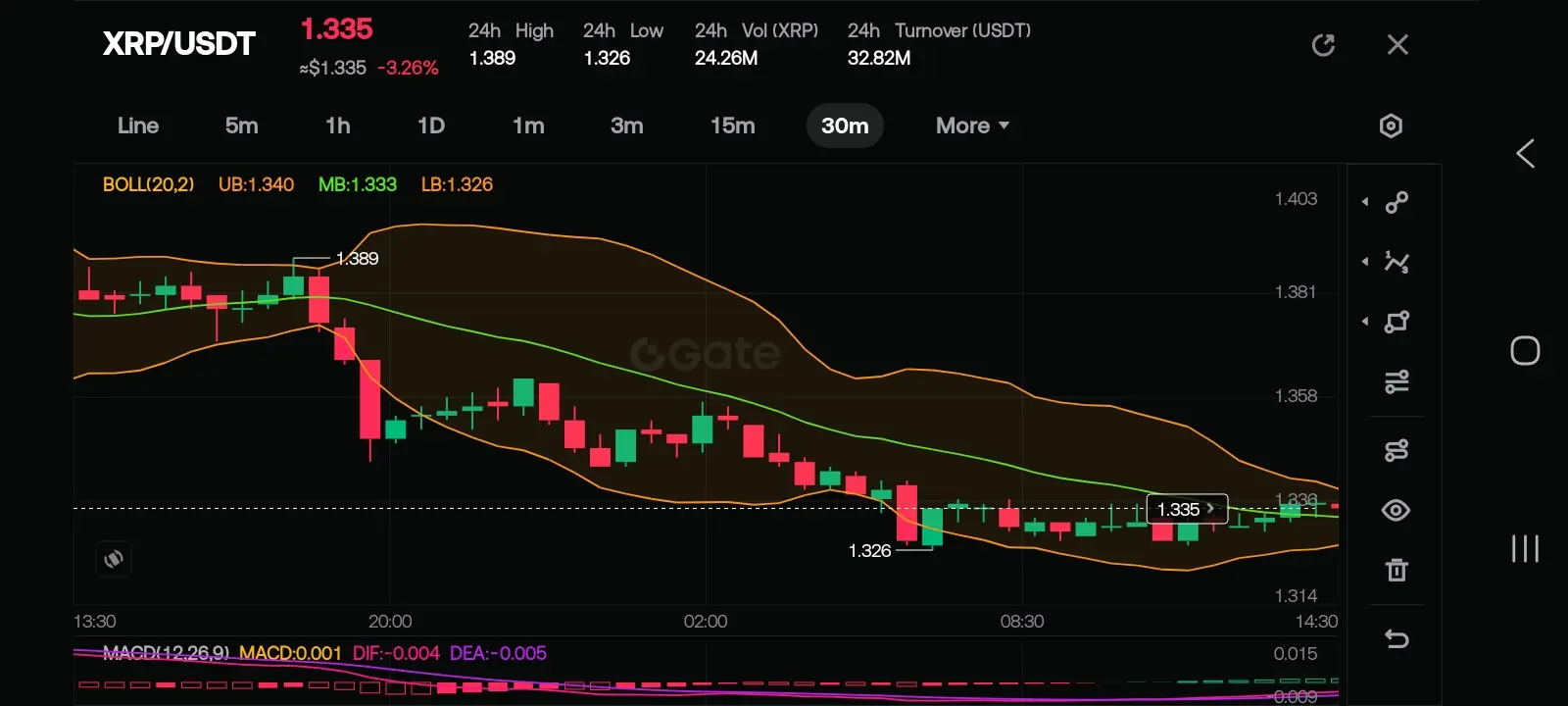Expand the shape tools submenu arrow

pyautogui.click(x=1365, y=322)
